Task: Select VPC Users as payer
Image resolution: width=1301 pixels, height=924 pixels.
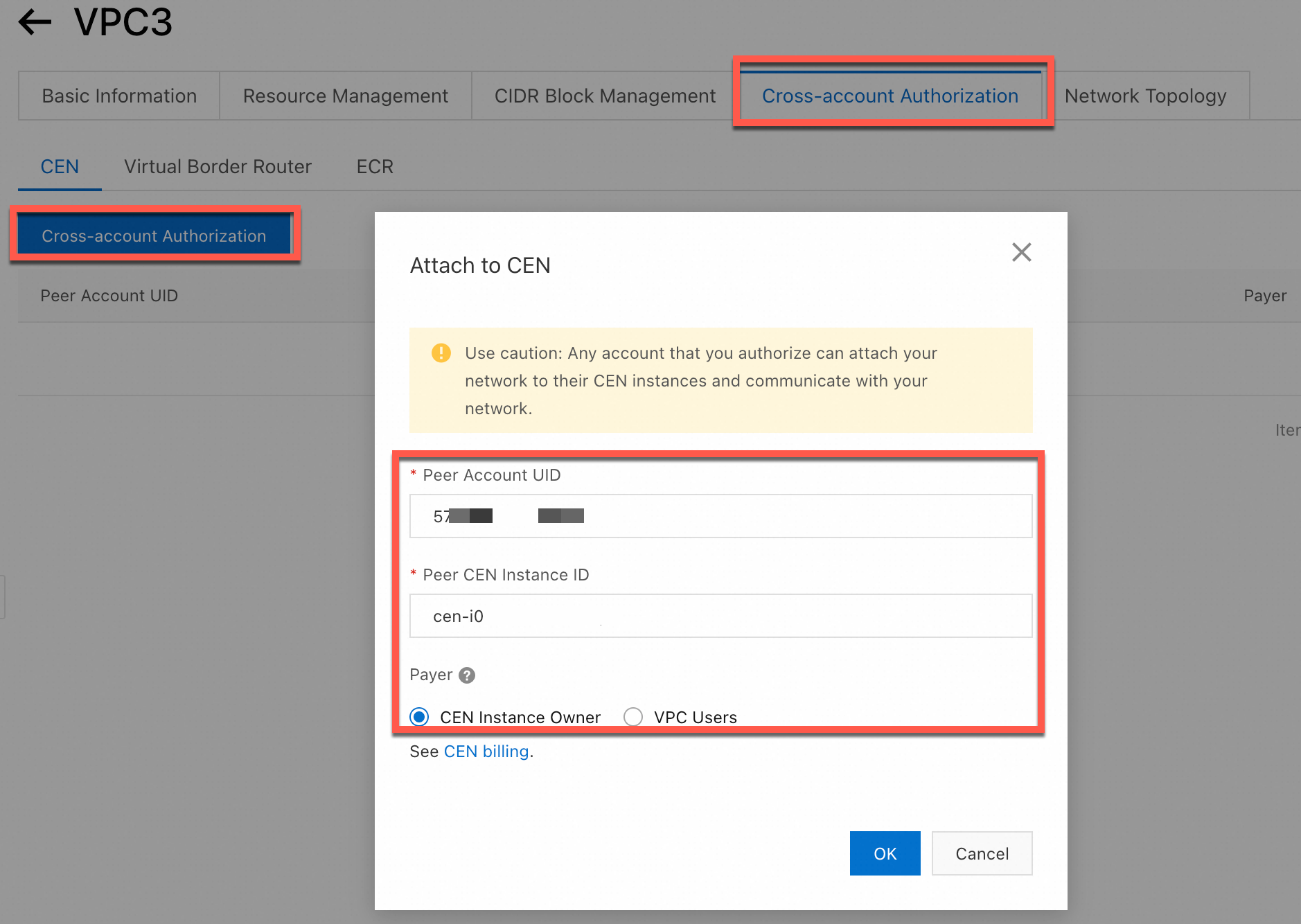Action: point(633,717)
